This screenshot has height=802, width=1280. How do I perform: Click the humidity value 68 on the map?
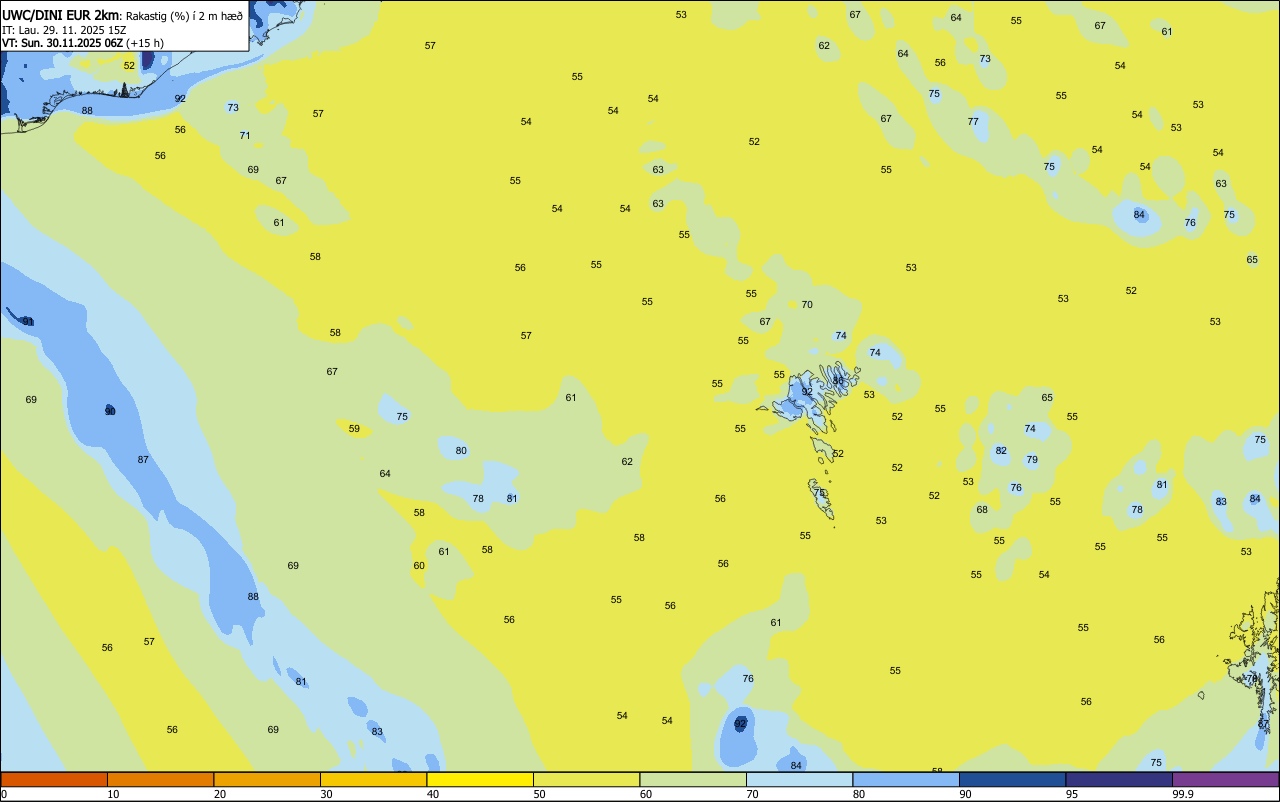click(982, 509)
